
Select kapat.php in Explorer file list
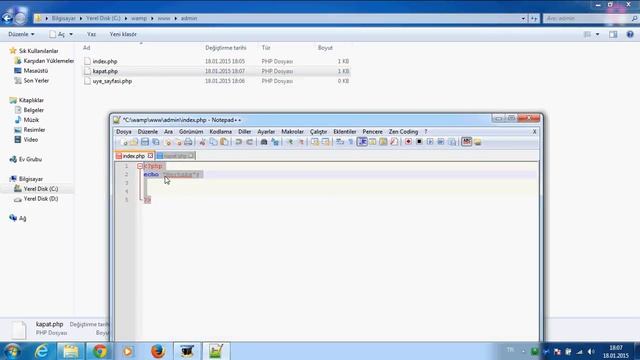[x=105, y=71]
